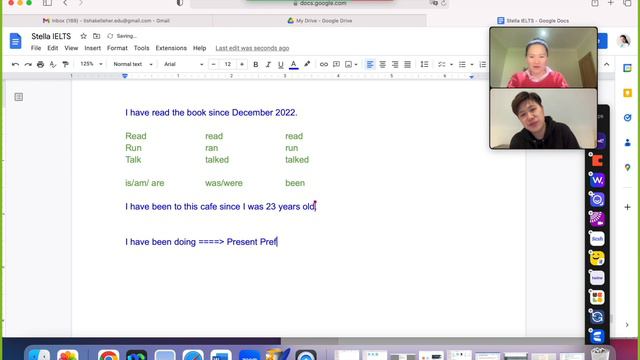Click the plus icon to get add-ons

(x=627, y=207)
